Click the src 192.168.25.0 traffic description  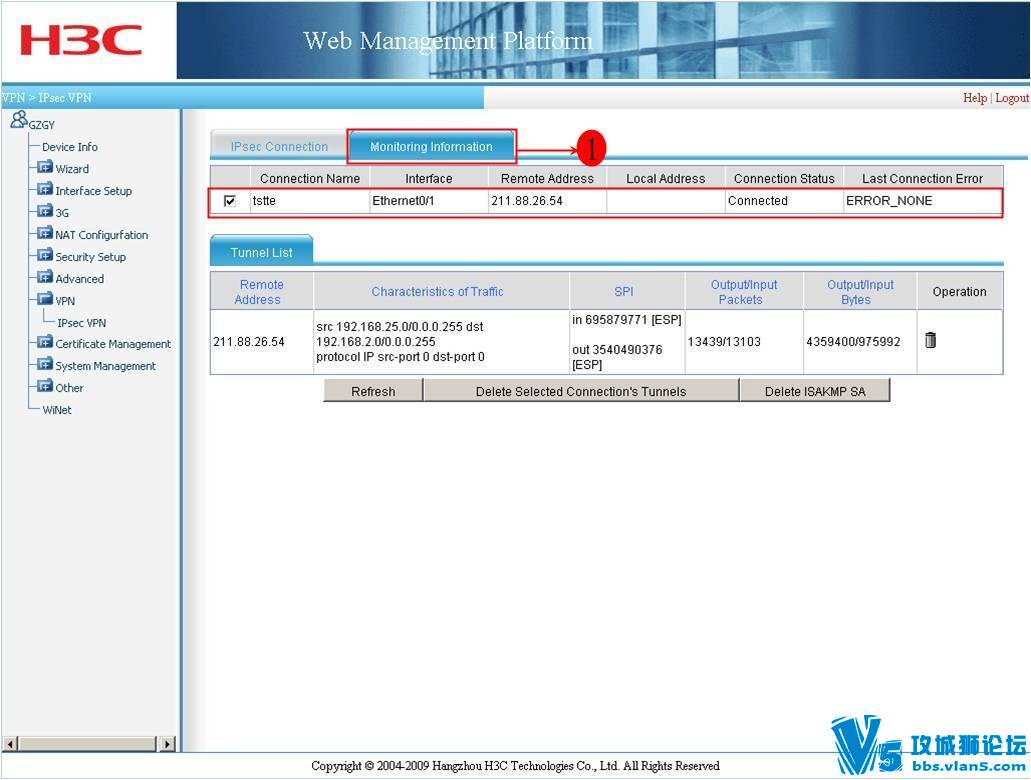[400, 341]
